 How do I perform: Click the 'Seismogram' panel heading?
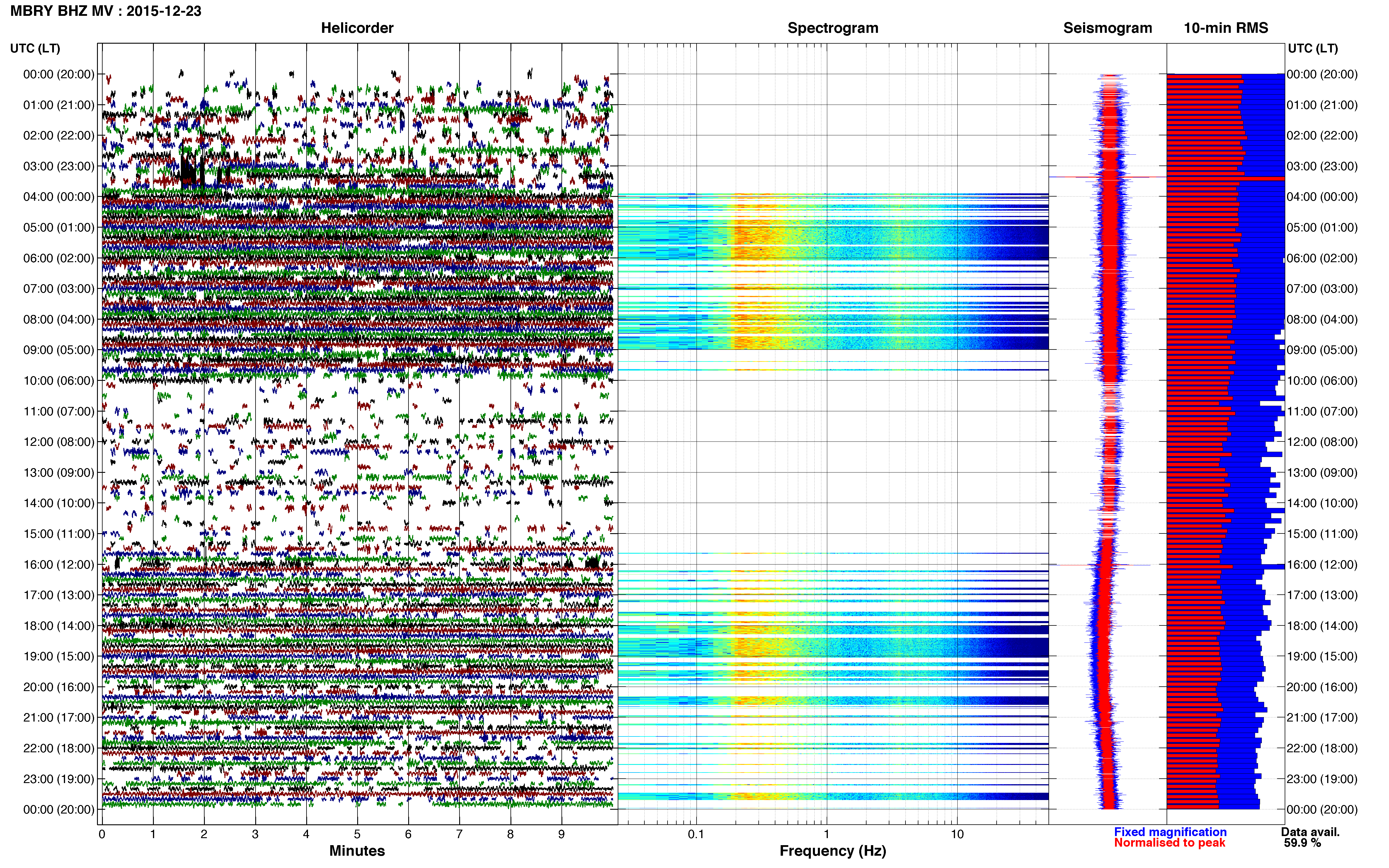point(1107,28)
